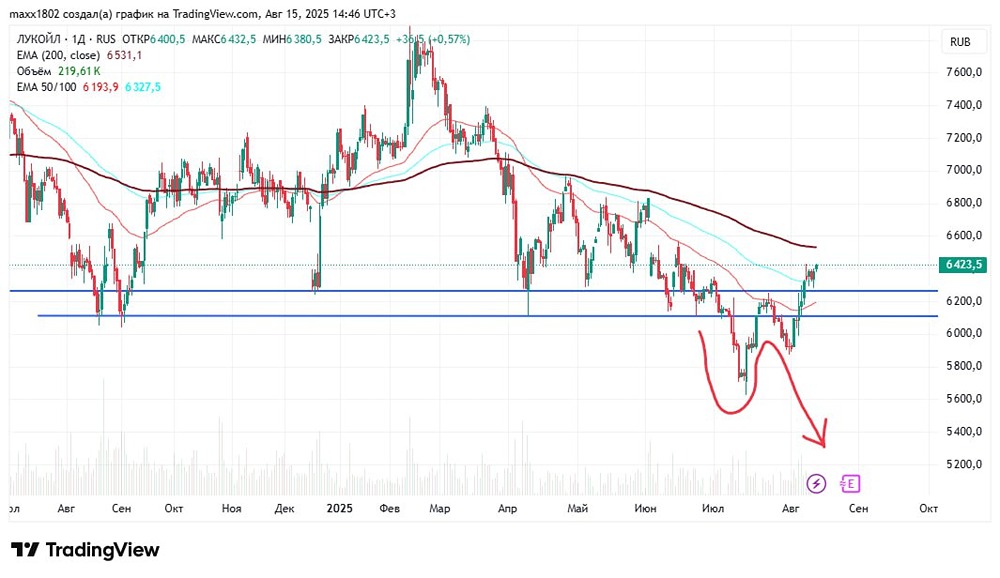1000x578 pixels.
Task: Click the Мар label on time axis
Action: (439, 508)
